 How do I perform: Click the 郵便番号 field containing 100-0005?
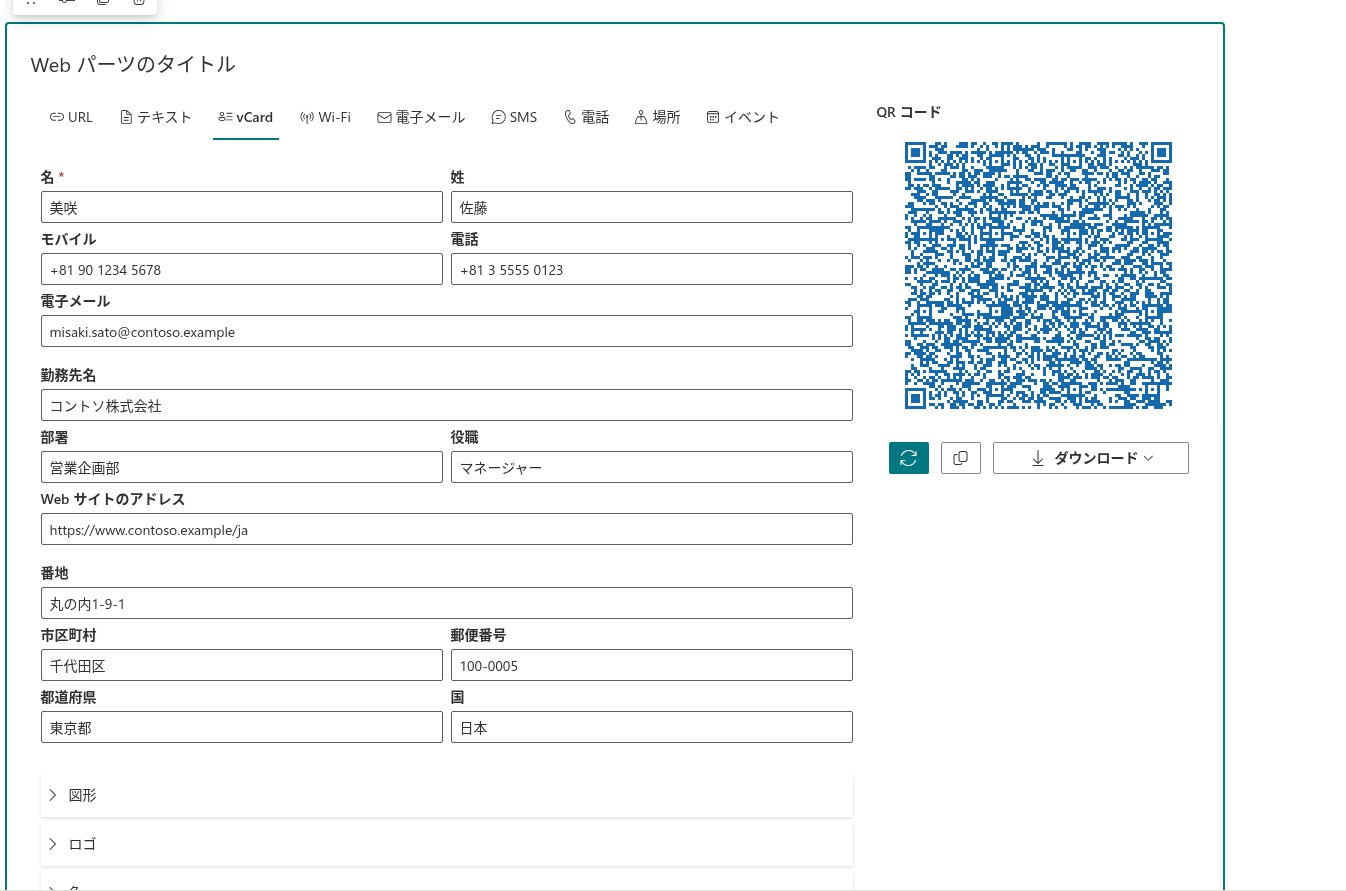click(652, 665)
